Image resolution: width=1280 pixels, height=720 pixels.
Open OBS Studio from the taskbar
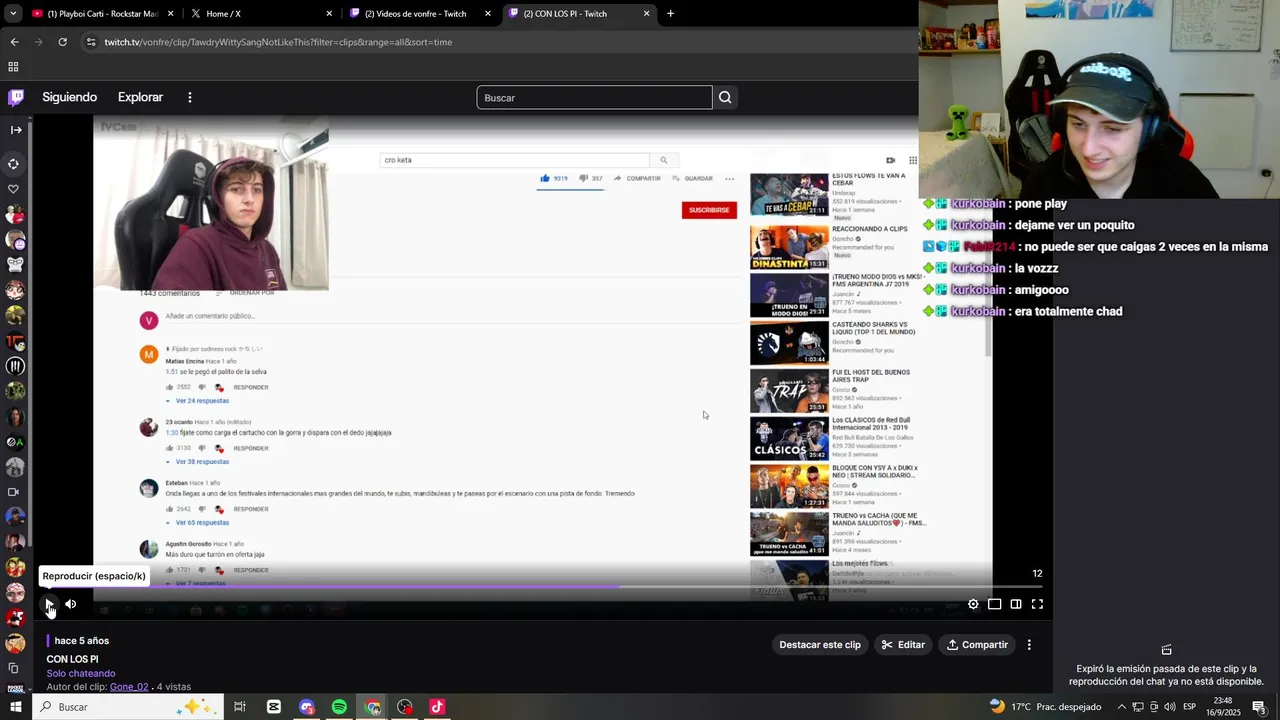[404, 707]
